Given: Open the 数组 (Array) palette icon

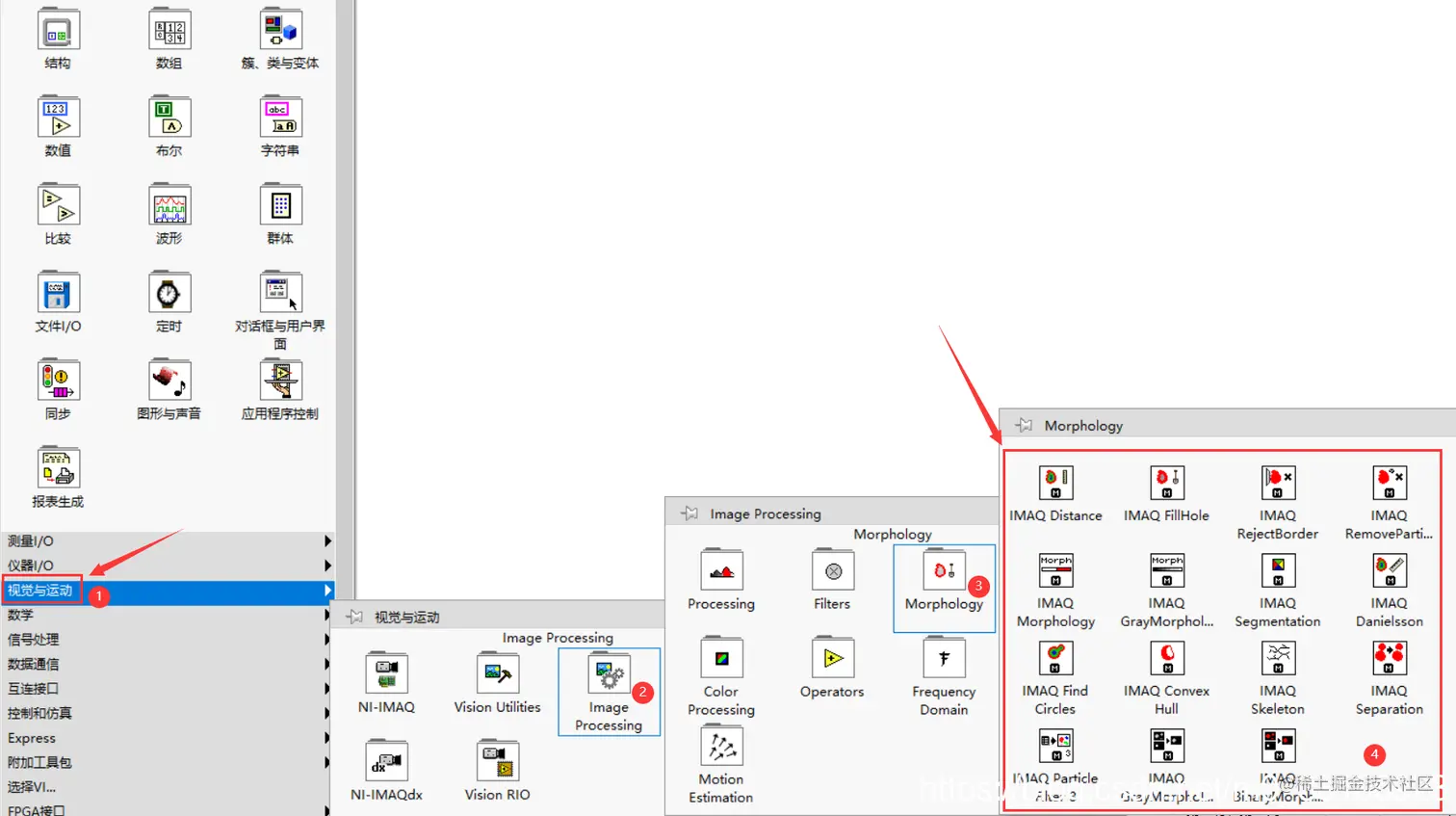Looking at the screenshot, I should click(x=169, y=30).
